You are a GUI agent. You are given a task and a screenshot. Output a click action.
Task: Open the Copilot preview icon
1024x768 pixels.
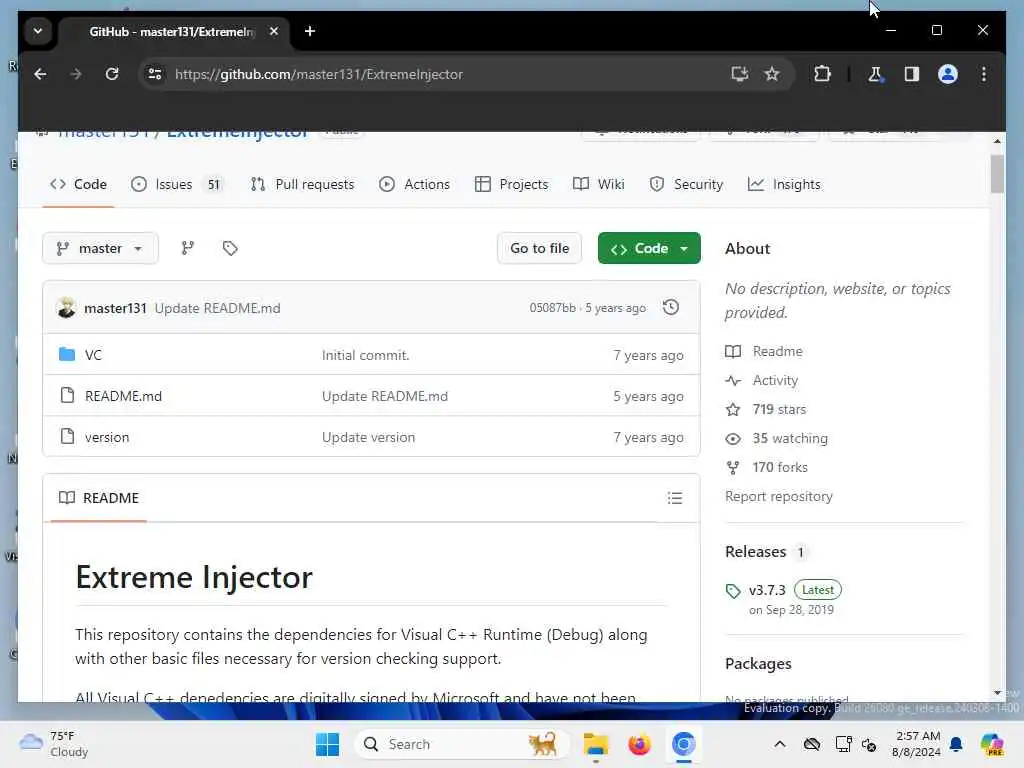click(x=991, y=744)
